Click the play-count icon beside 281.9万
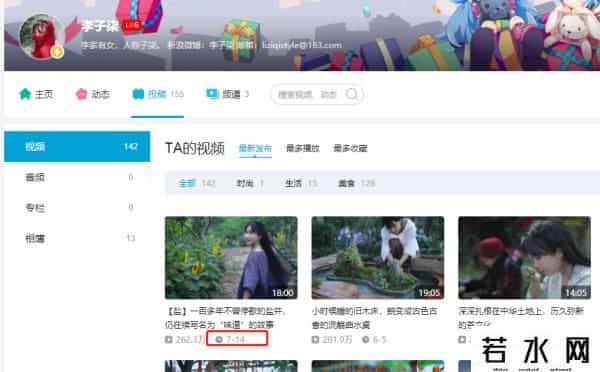 pyautogui.click(x=315, y=339)
